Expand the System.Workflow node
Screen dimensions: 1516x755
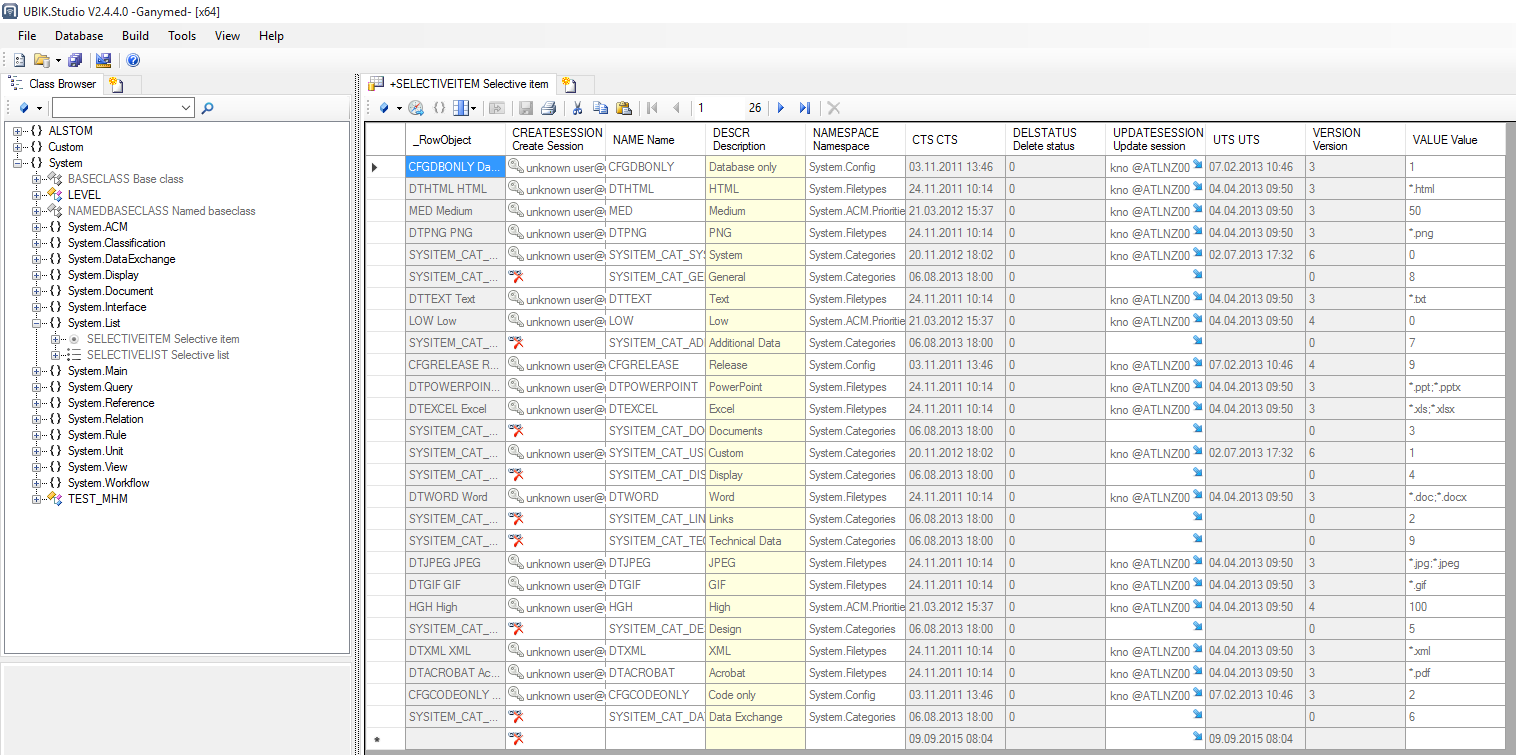point(37,483)
